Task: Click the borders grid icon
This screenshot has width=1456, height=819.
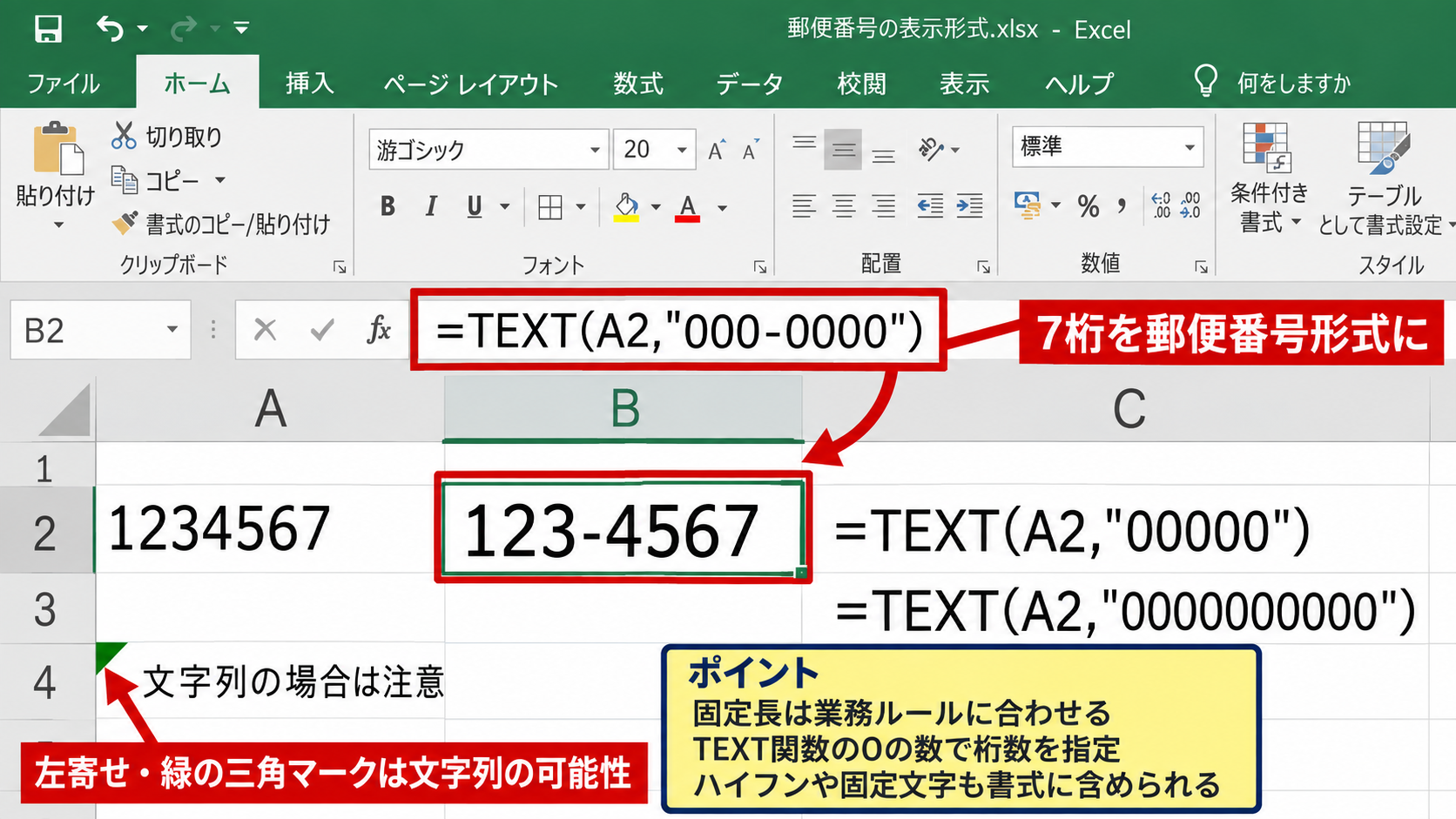Action: point(550,207)
